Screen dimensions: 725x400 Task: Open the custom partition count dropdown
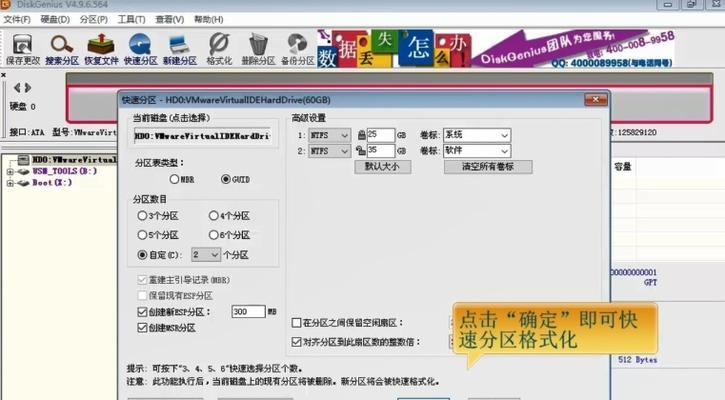coord(206,255)
